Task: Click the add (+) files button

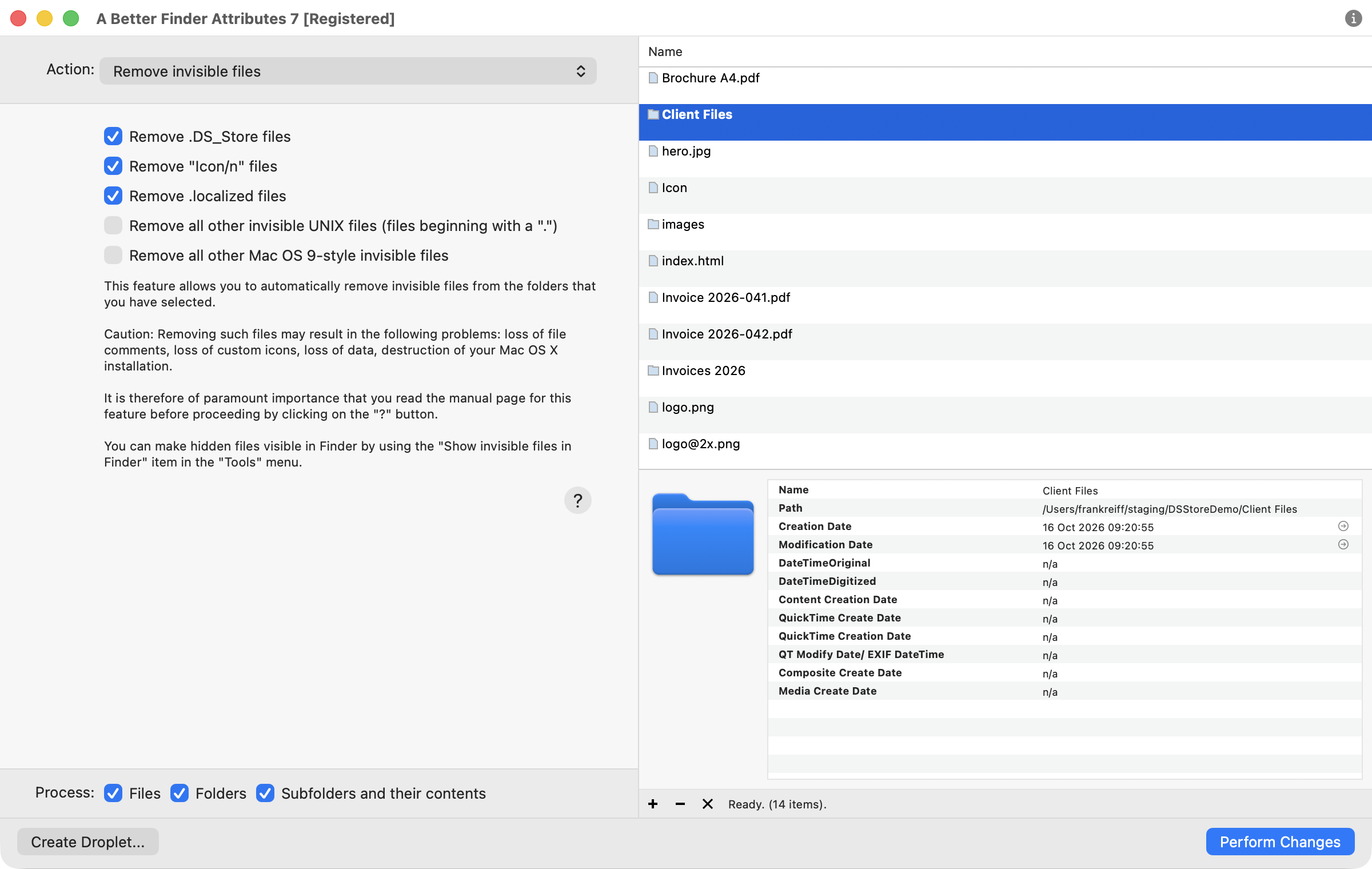Action: (653, 804)
